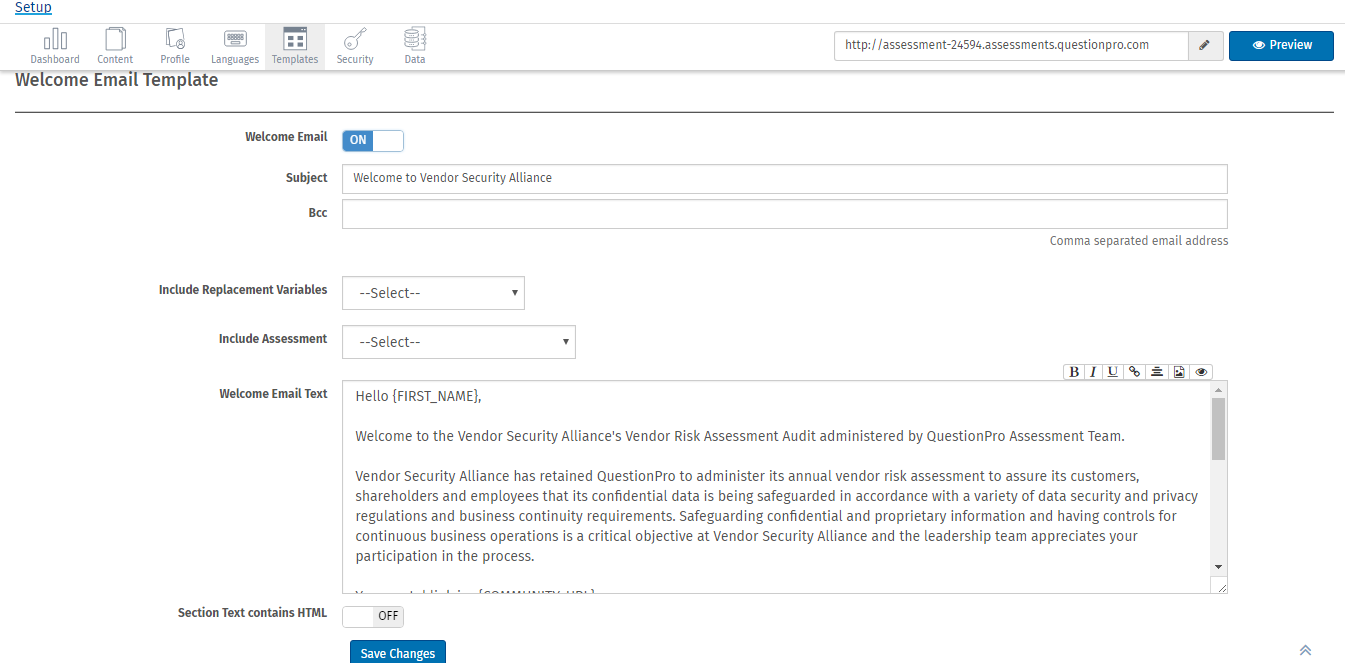This screenshot has width=1345, height=663.
Task: Click the Languages icon
Action: pos(234,45)
